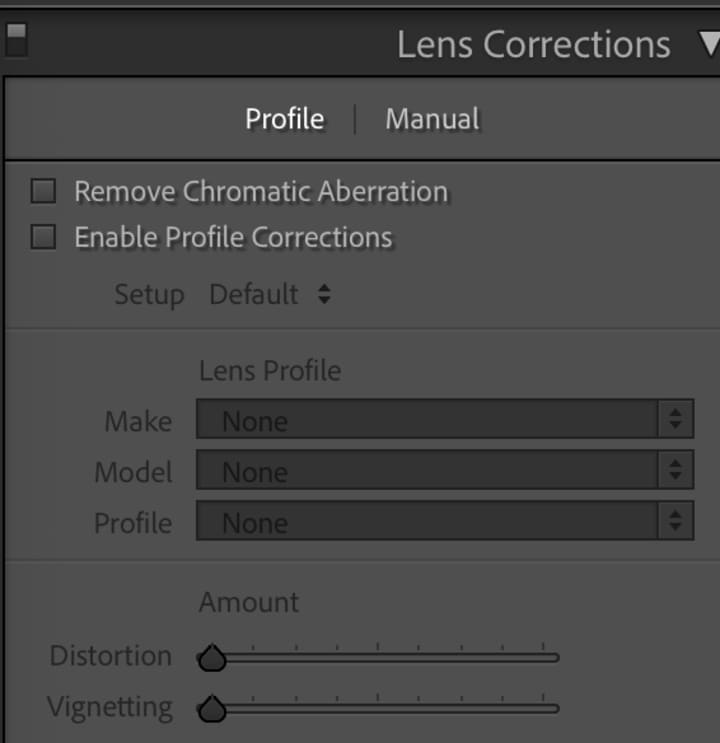
Task: Enable Remove Chromatic Aberration checkbox
Action: (x=43, y=191)
